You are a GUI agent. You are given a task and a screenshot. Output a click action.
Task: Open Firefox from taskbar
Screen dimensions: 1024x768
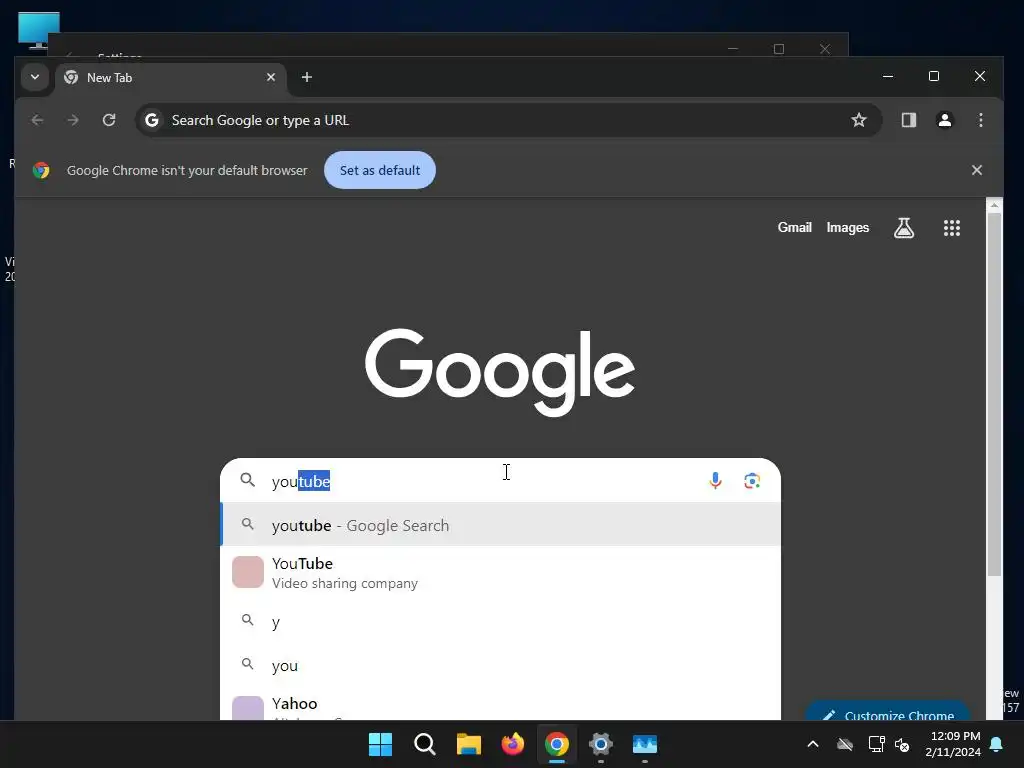click(513, 744)
